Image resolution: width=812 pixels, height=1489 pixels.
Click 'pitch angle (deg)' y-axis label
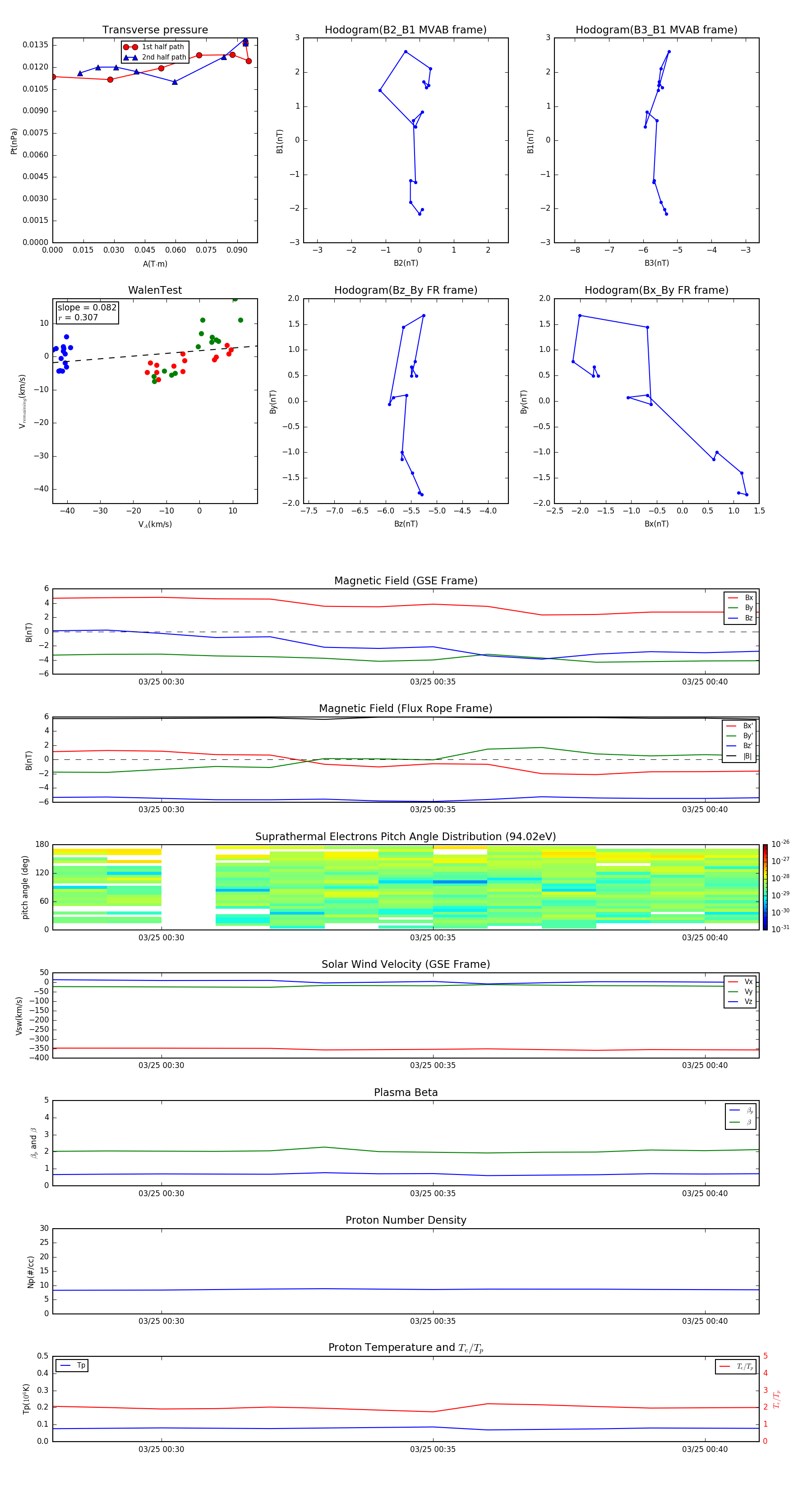pyautogui.click(x=25, y=887)
